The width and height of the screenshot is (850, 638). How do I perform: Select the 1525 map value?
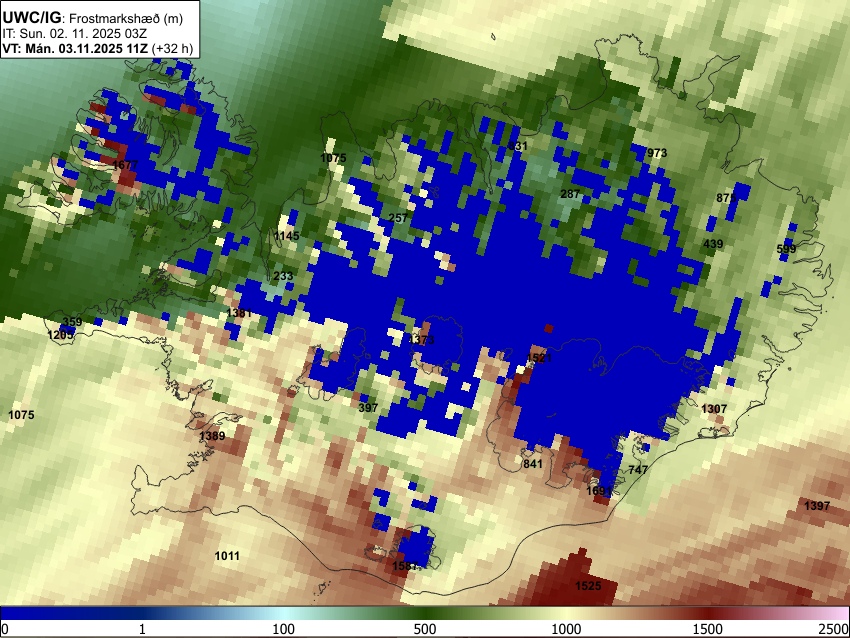[x=588, y=585]
